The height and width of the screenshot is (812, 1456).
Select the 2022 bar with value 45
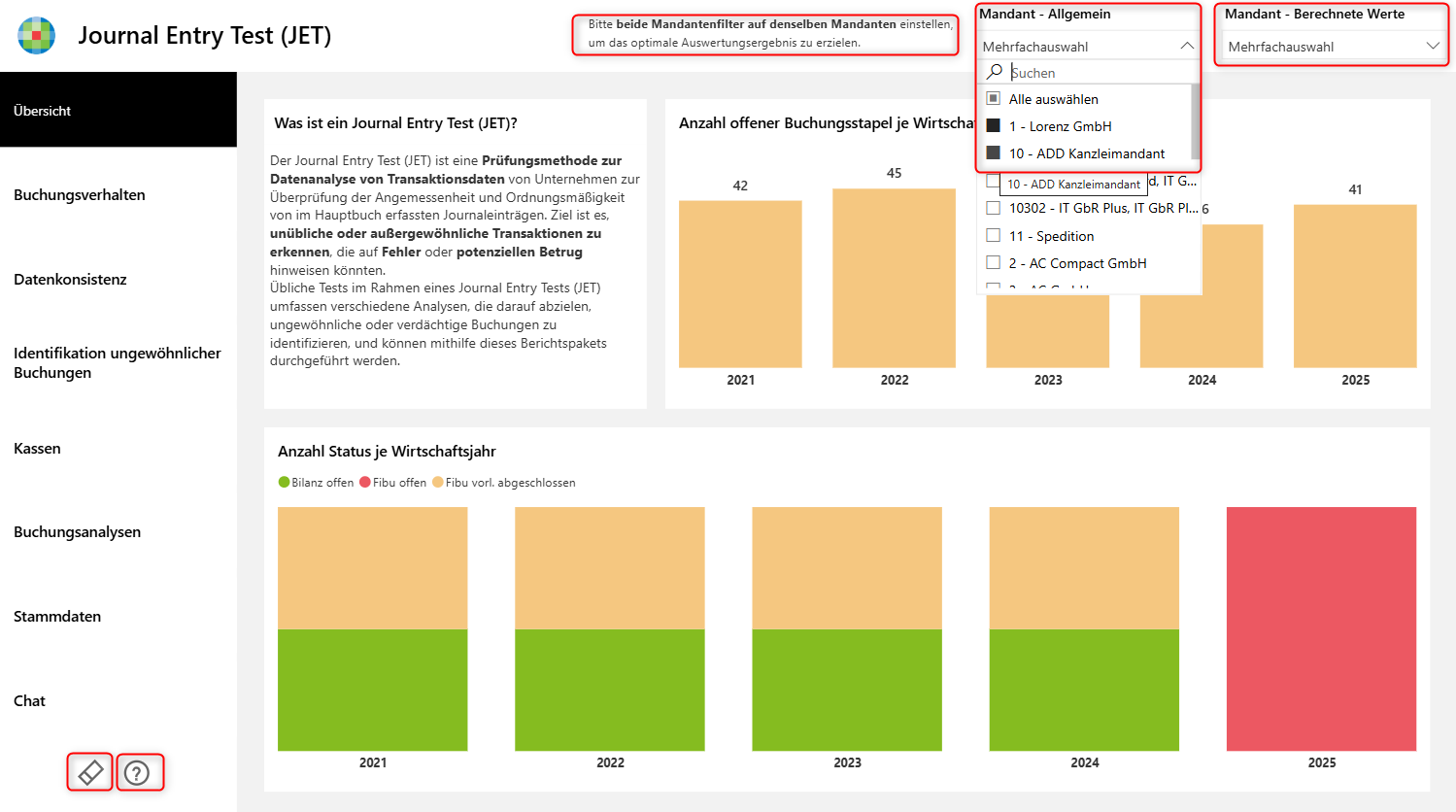point(894,278)
